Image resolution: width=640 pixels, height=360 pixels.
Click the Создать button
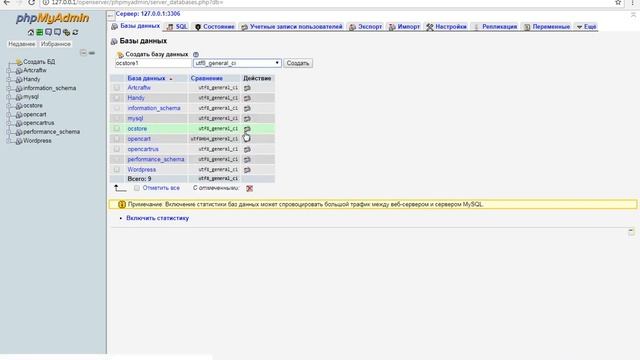tap(298, 63)
